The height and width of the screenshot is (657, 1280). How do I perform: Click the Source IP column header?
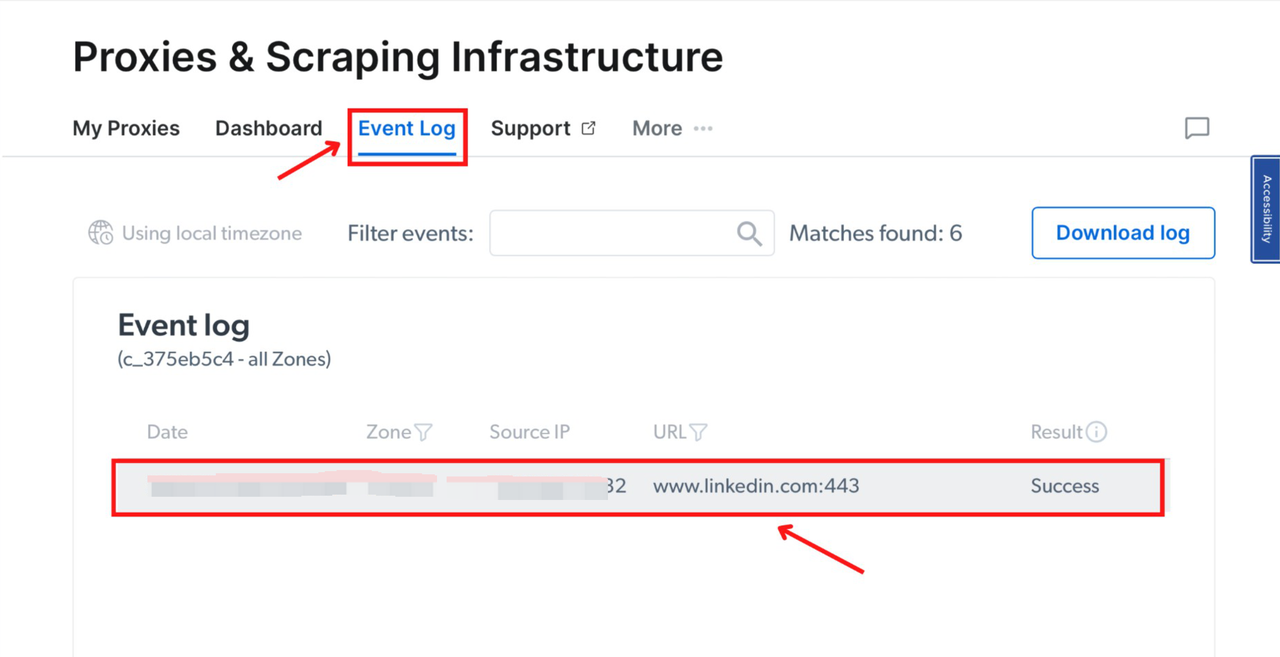pyautogui.click(x=529, y=432)
